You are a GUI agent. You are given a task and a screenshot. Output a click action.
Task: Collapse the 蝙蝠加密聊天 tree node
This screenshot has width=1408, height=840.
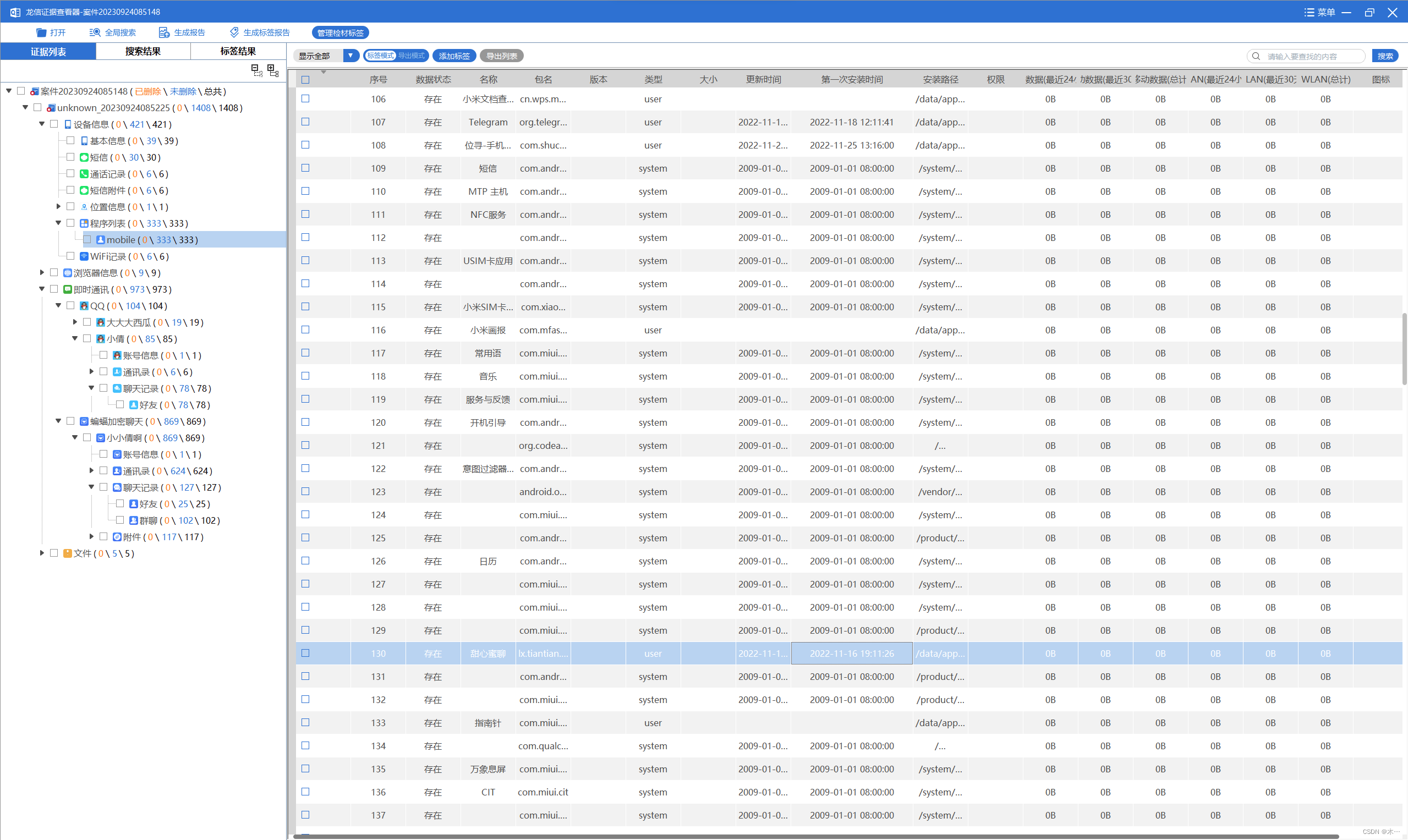tap(58, 421)
